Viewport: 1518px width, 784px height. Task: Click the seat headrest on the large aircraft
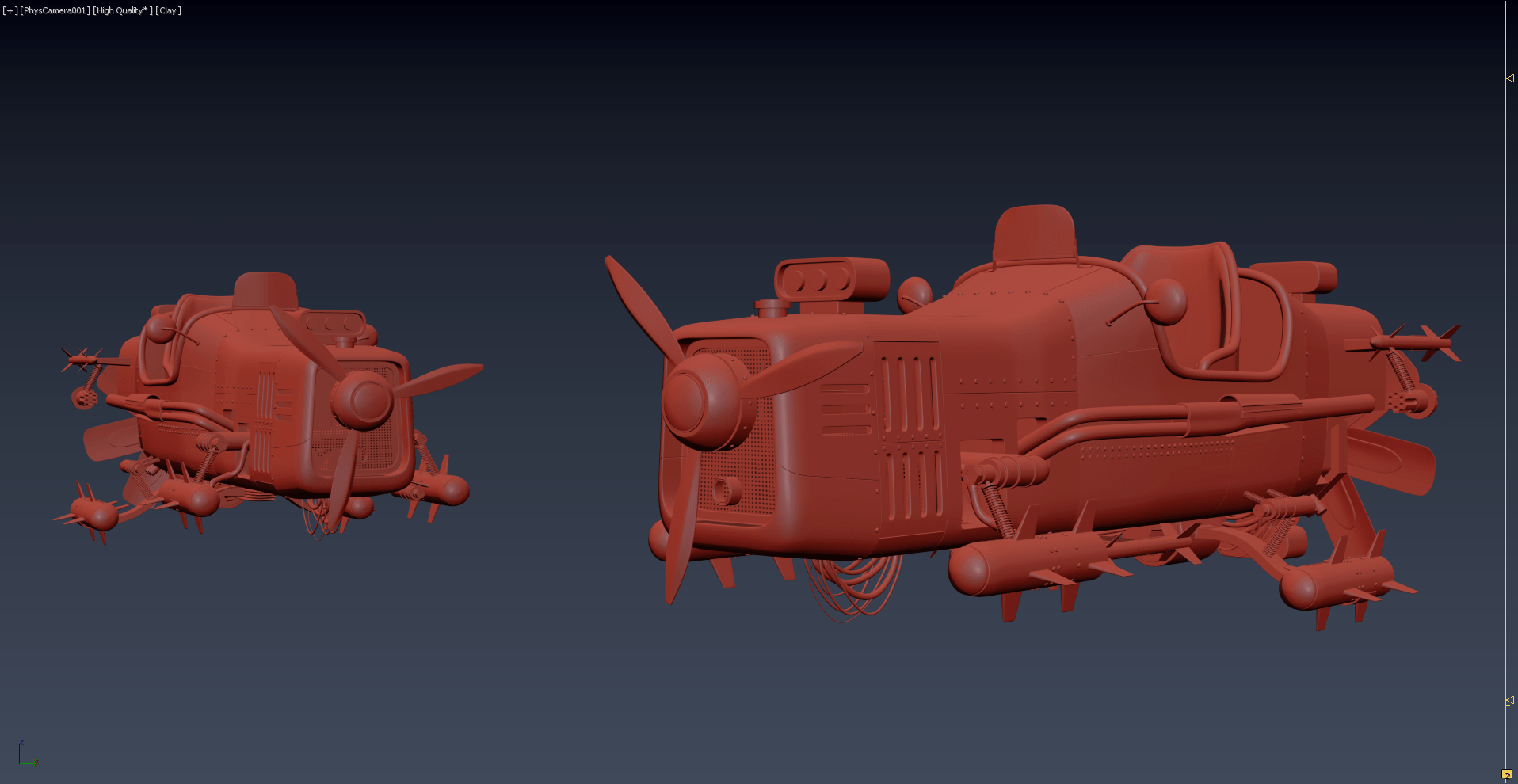[x=1034, y=233]
